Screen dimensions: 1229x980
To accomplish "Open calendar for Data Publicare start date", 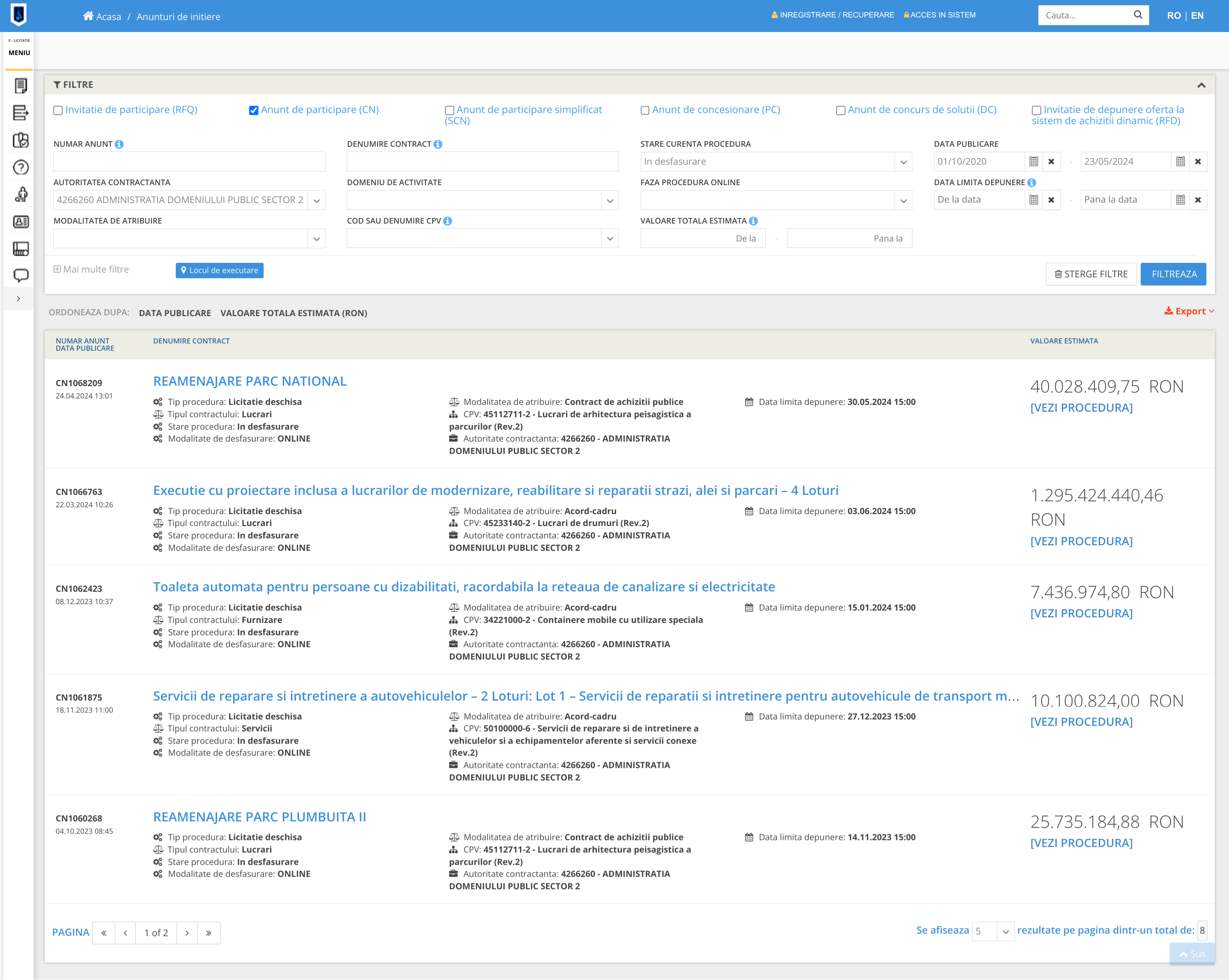I will [1034, 162].
